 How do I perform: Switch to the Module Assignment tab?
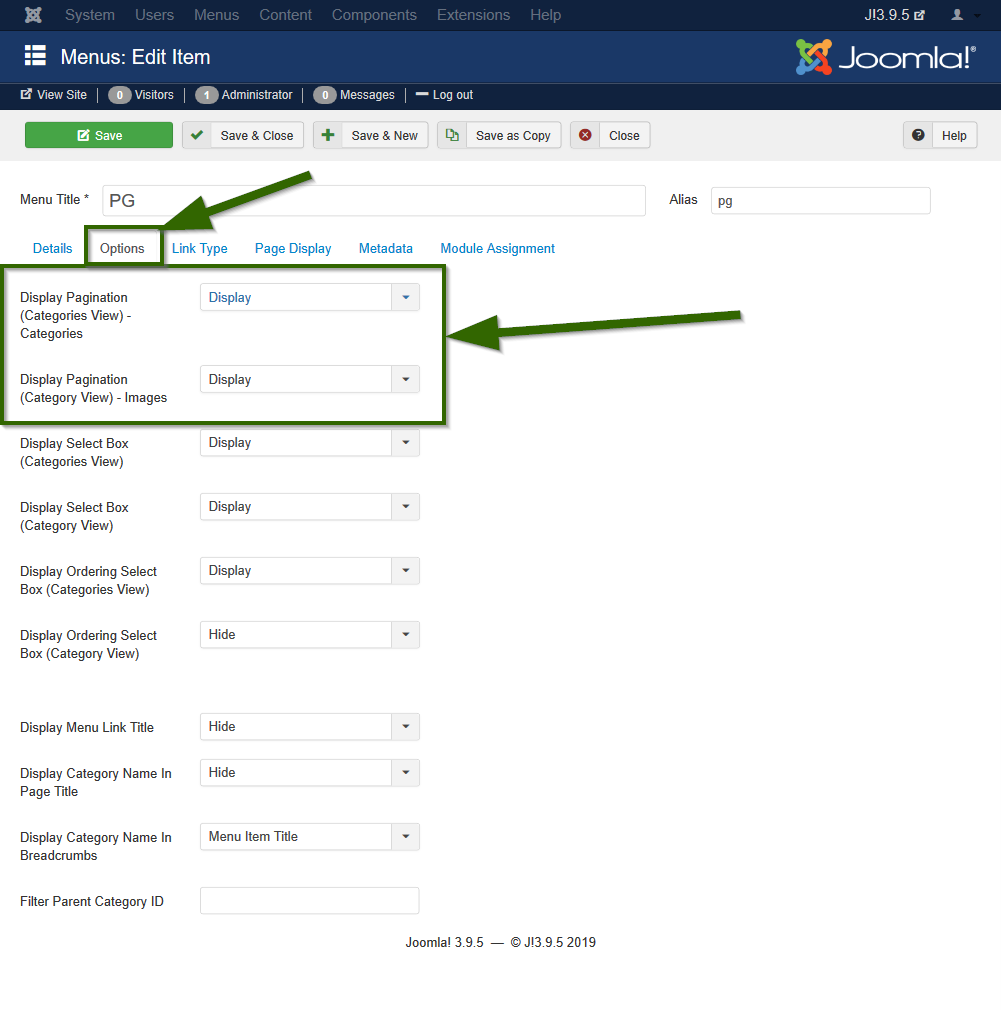pos(497,248)
